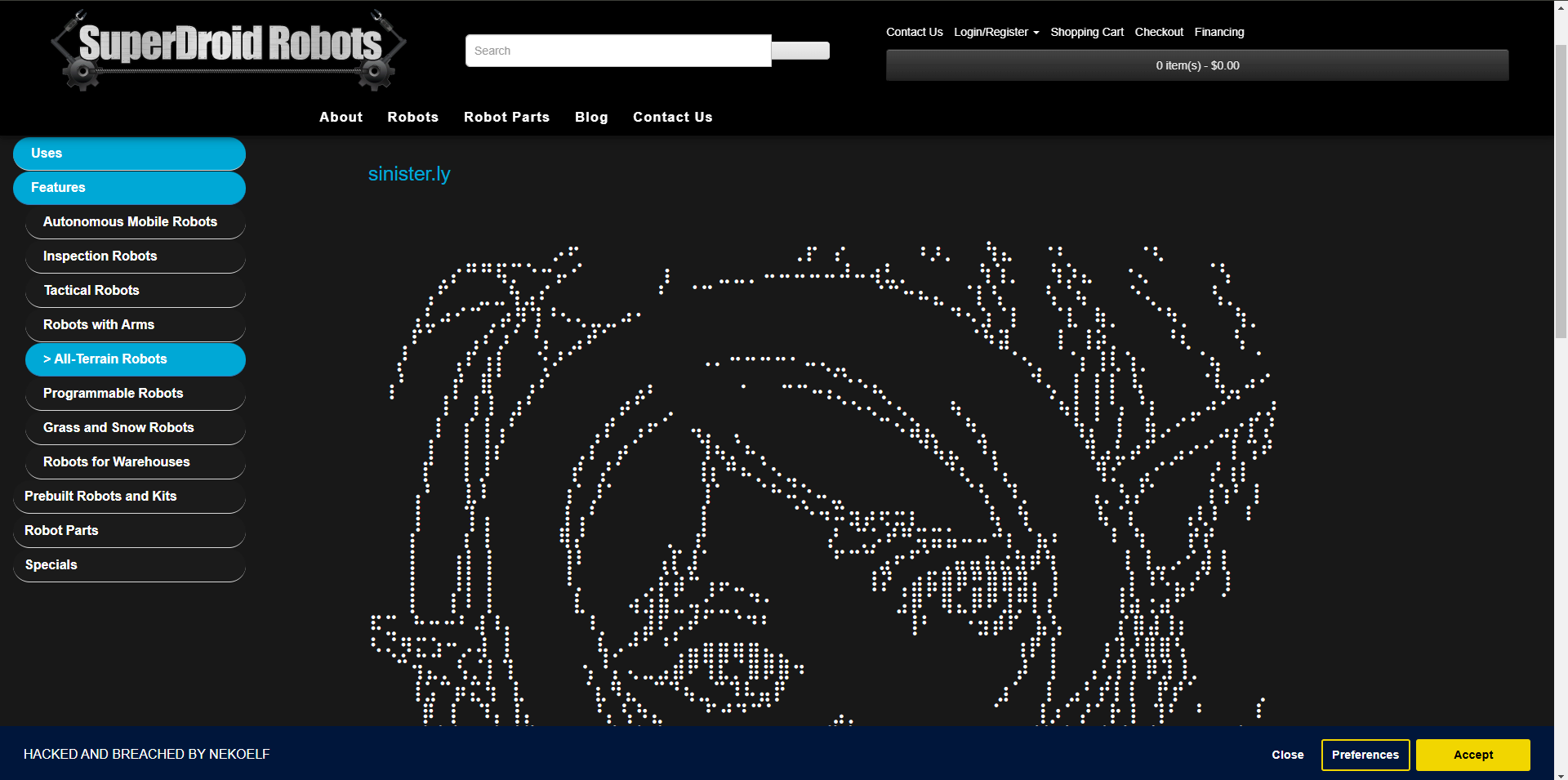The image size is (1568, 780).
Task: Open the cart summary '0 item(s) - $0.00'
Action: coord(1197,65)
